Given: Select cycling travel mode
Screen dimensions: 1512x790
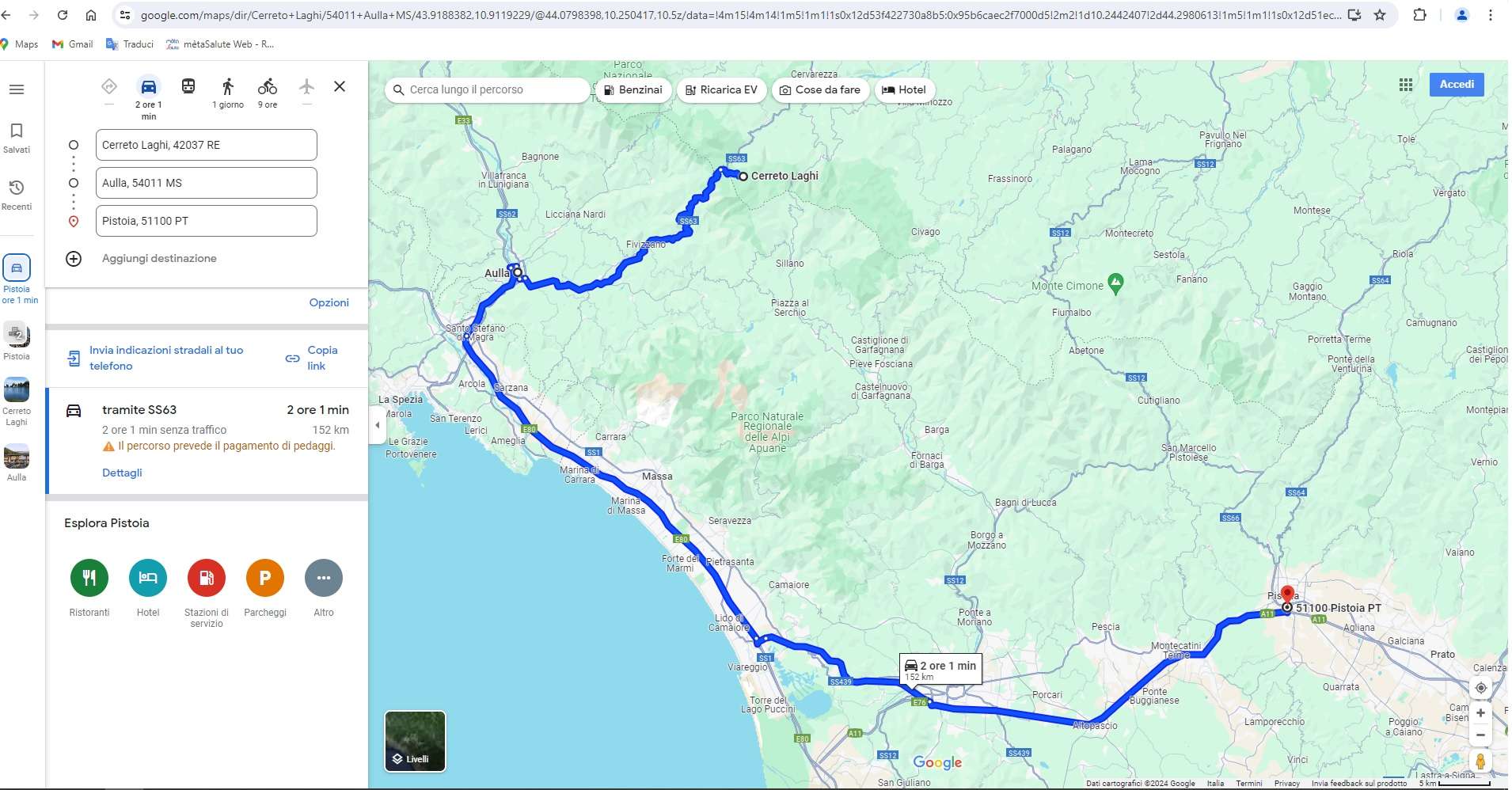Looking at the screenshot, I should pyautogui.click(x=268, y=86).
